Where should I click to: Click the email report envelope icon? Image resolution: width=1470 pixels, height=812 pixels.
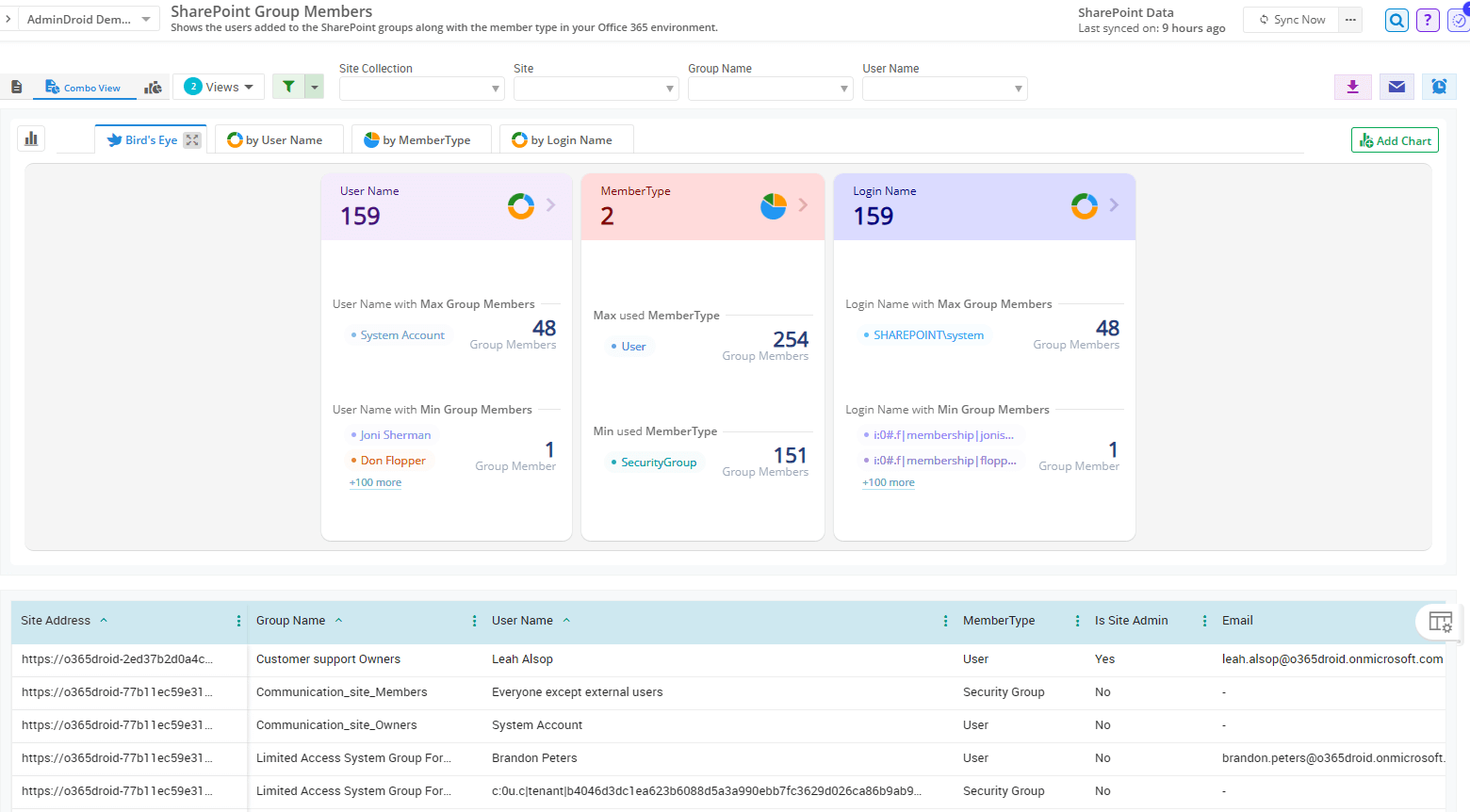coord(1396,87)
